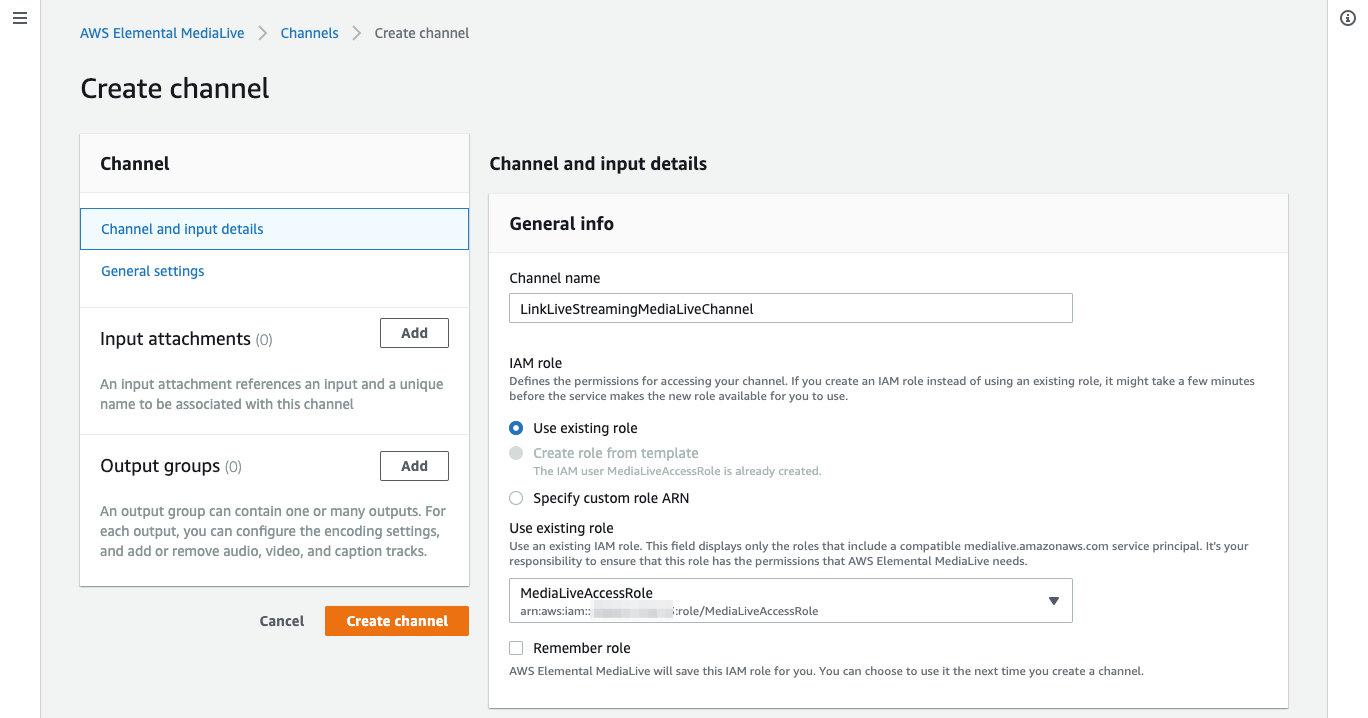
Task: Open AWS Elemental MediaLive breadcrumb link
Action: 161,32
